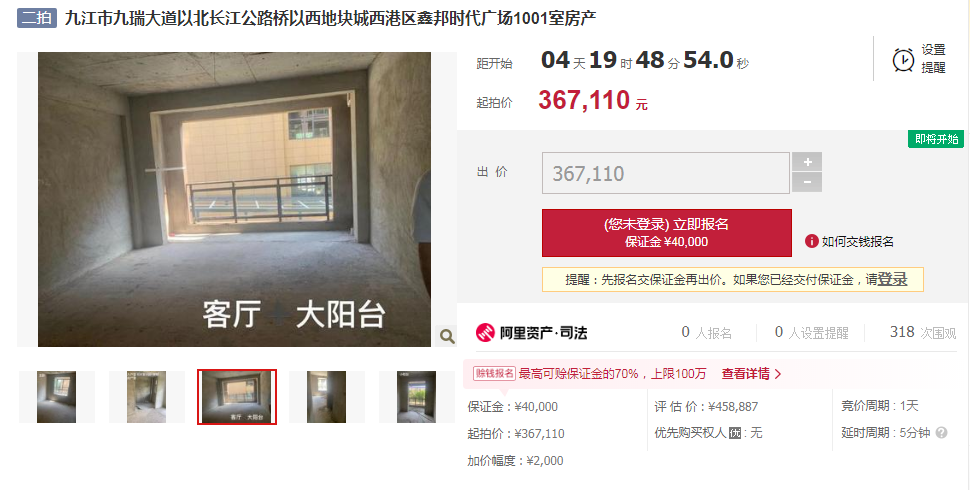Select the first room thumbnail

click(x=57, y=397)
